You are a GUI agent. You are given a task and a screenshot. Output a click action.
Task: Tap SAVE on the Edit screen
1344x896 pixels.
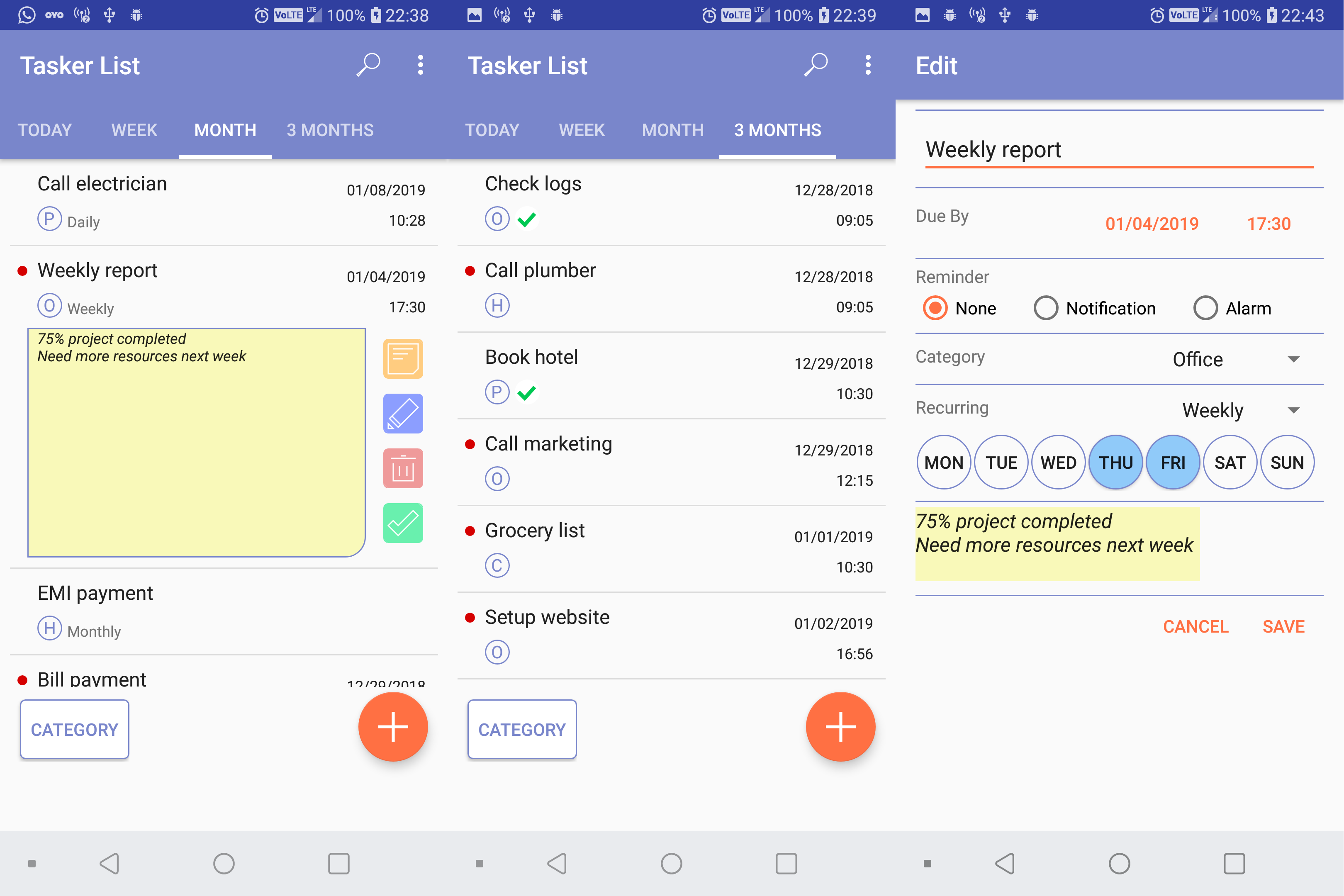pos(1283,627)
